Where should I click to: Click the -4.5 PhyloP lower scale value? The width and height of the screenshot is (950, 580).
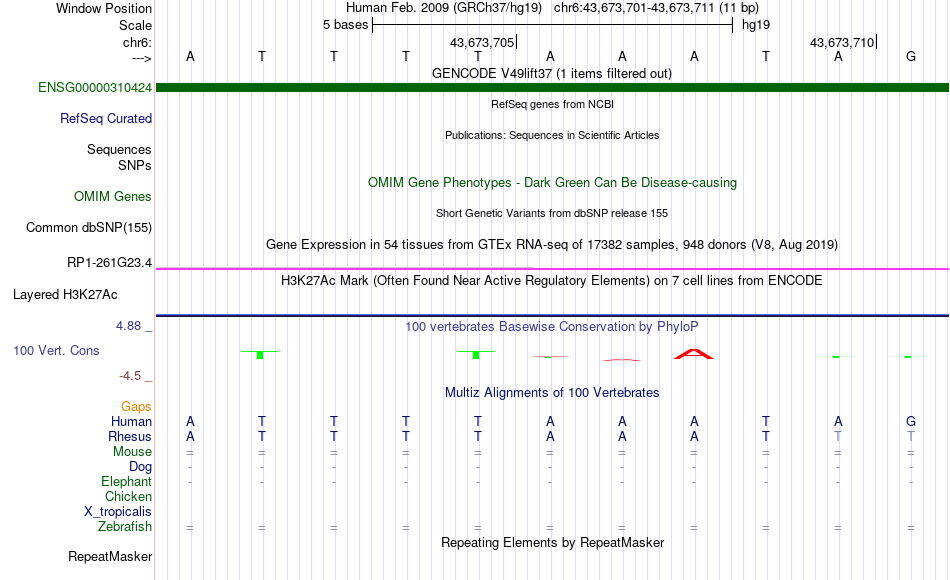tap(130, 376)
